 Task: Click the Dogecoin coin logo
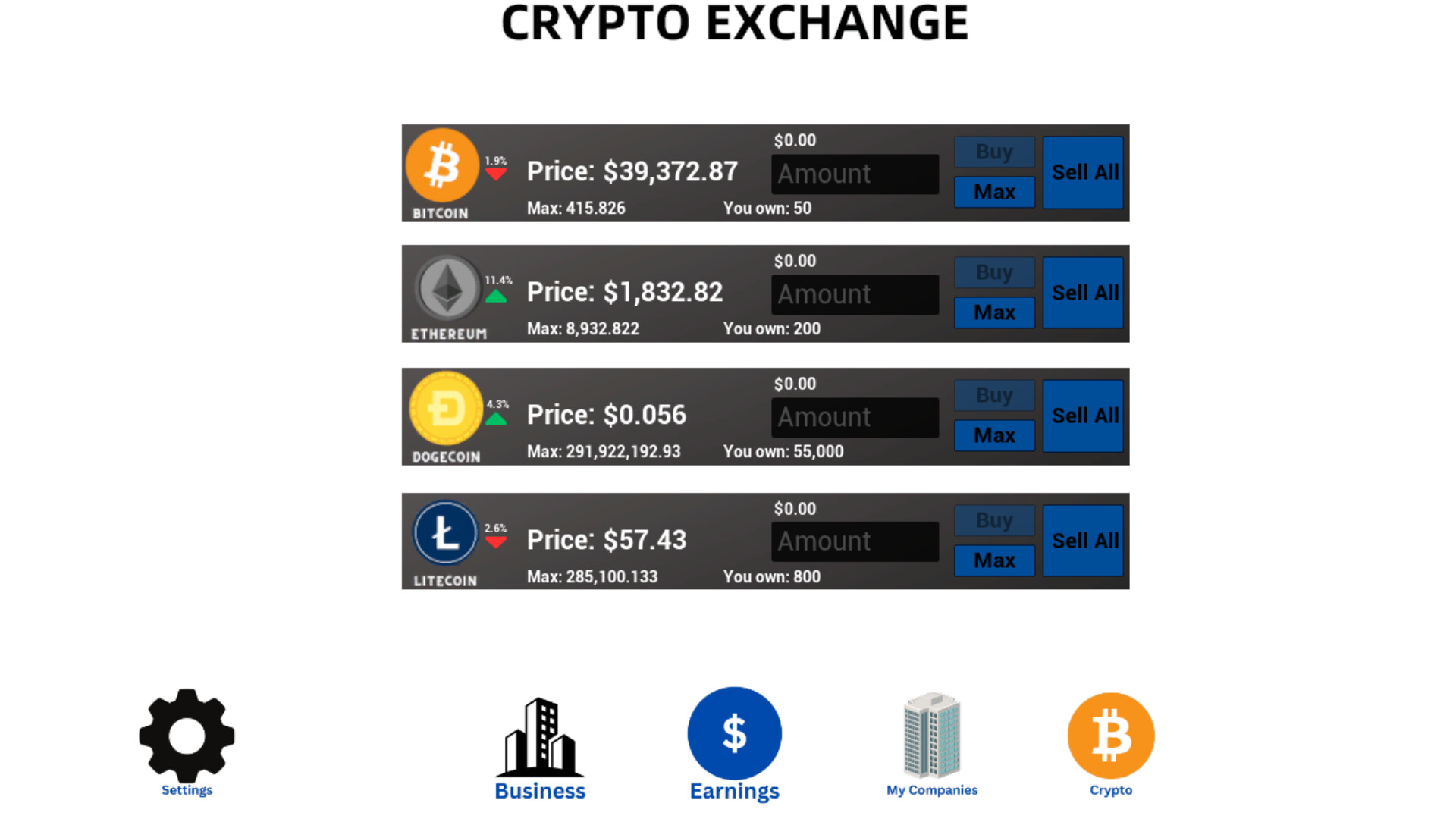click(446, 409)
